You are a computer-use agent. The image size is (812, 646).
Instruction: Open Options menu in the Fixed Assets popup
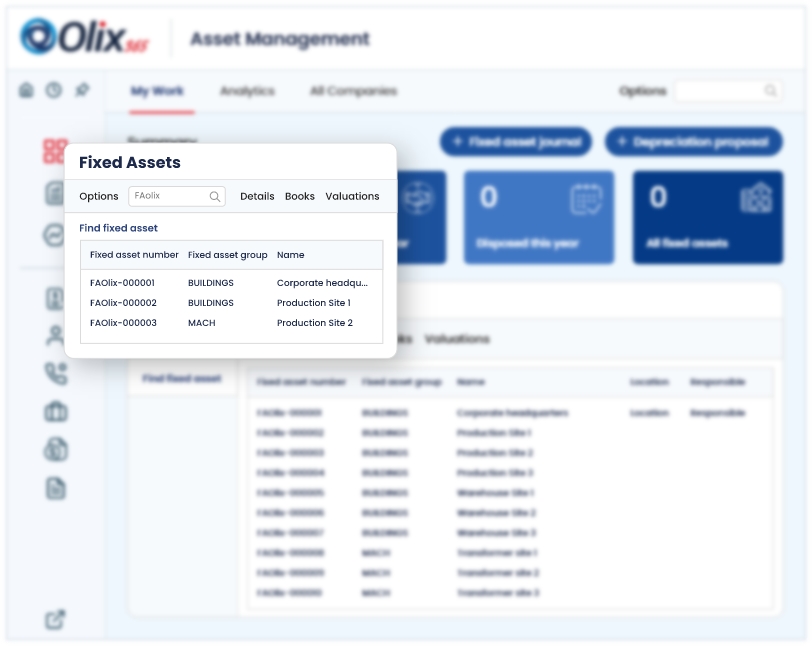pos(99,197)
